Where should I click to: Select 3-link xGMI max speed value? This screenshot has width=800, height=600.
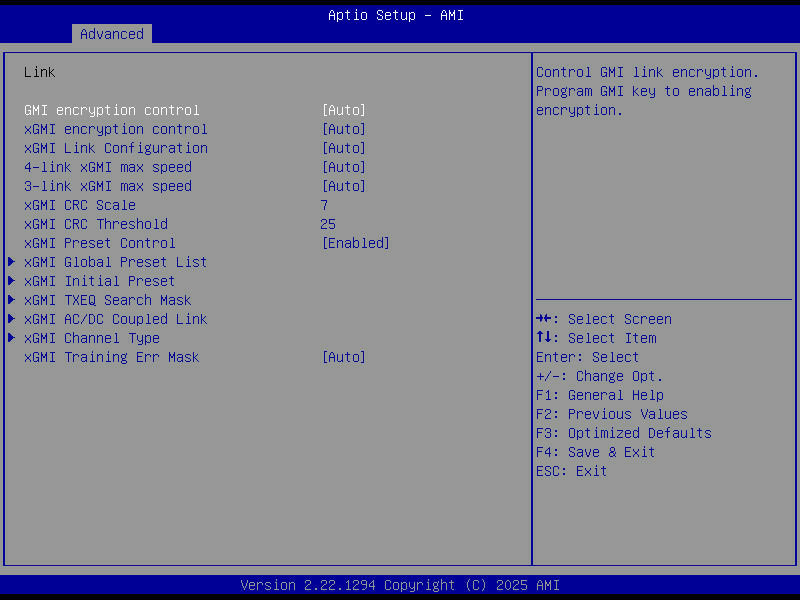[x=344, y=186]
